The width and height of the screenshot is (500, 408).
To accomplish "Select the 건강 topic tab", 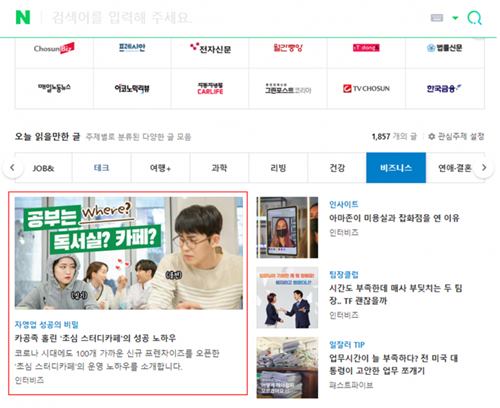I will coord(337,168).
